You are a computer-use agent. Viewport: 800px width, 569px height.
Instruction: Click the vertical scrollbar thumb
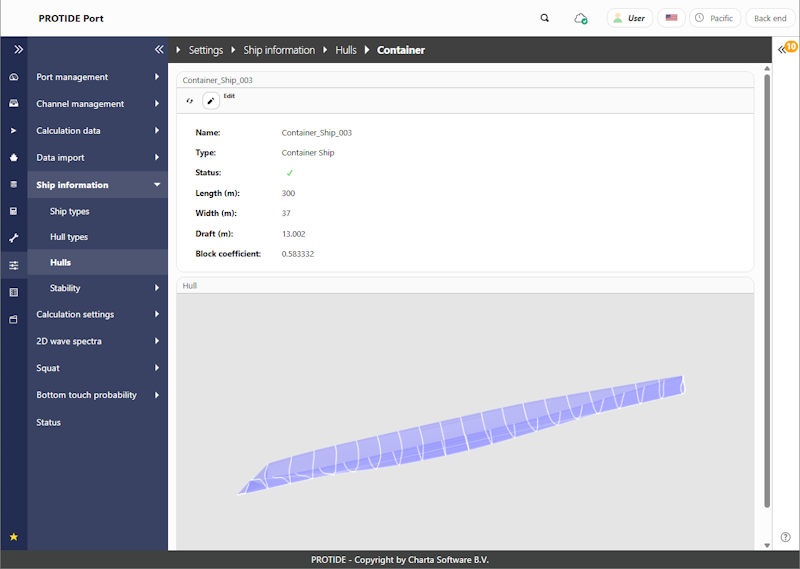[x=767, y=291]
